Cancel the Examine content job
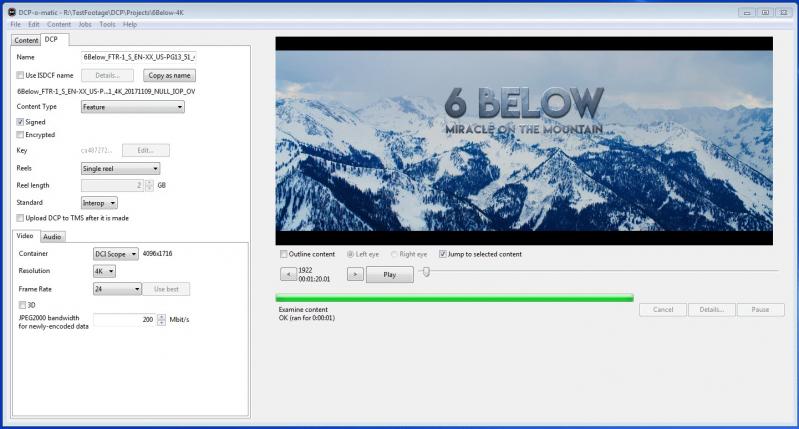The image size is (799, 429). pyautogui.click(x=663, y=309)
